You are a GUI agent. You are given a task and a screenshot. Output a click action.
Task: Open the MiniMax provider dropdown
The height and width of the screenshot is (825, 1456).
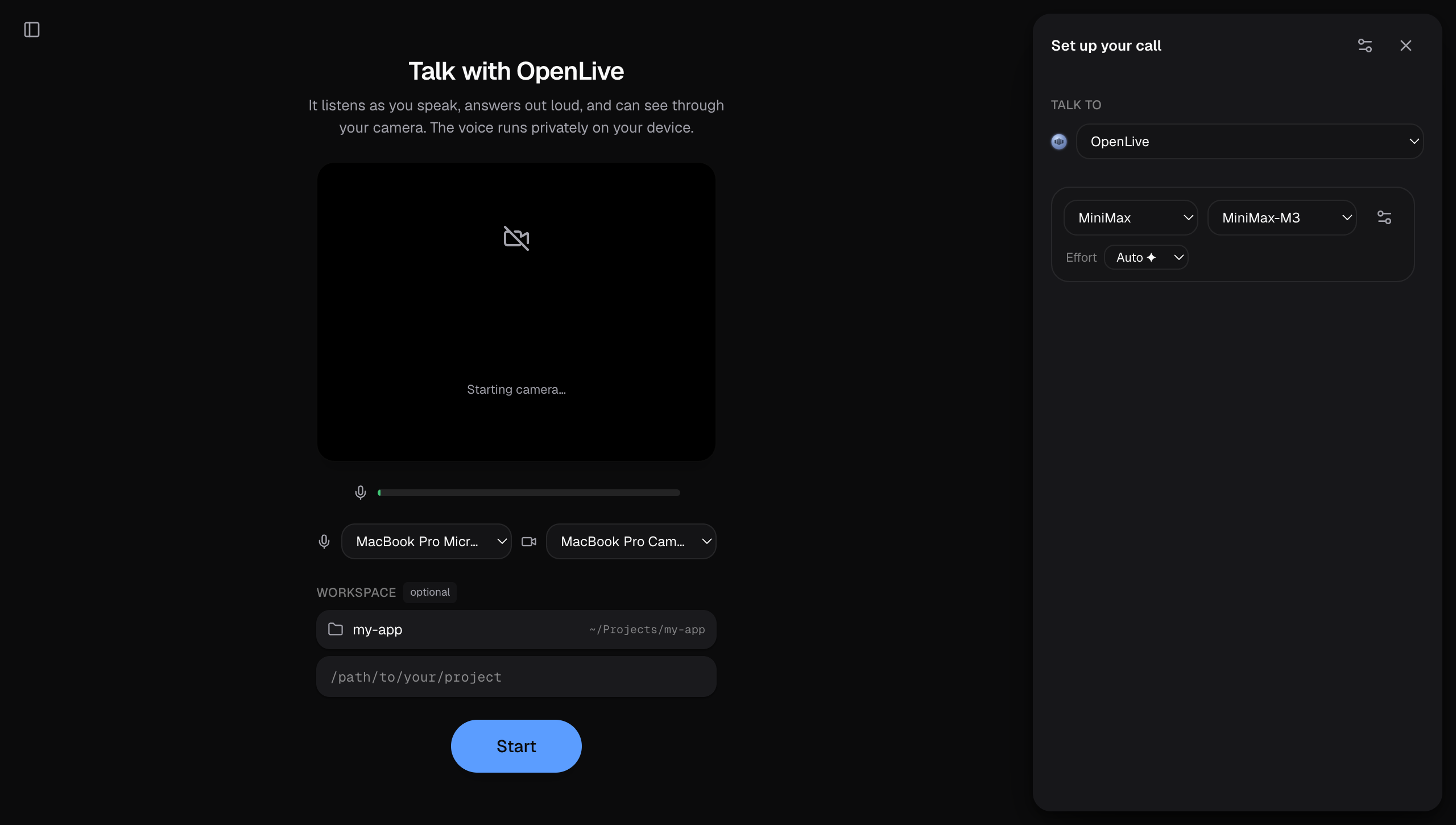pos(1131,217)
